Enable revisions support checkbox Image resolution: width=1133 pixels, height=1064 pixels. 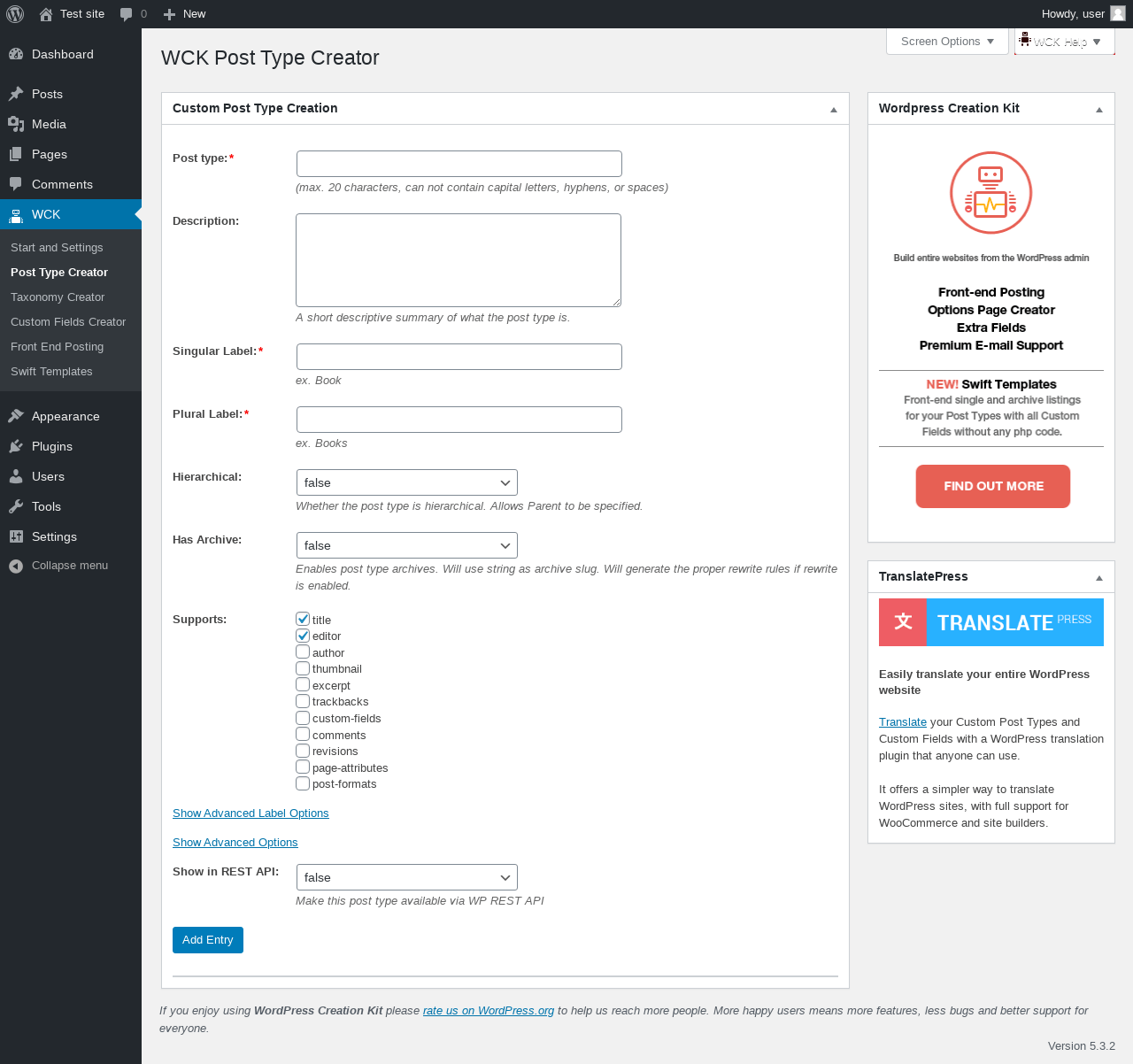coord(303,751)
